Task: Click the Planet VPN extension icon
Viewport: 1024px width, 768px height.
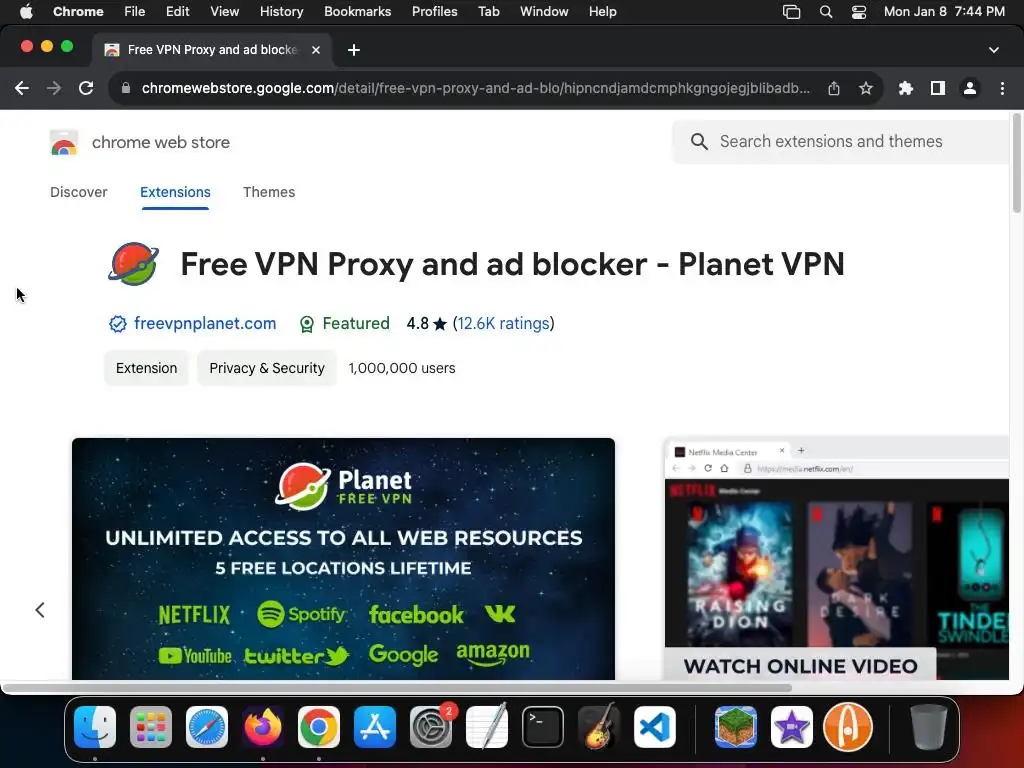Action: coord(134,264)
